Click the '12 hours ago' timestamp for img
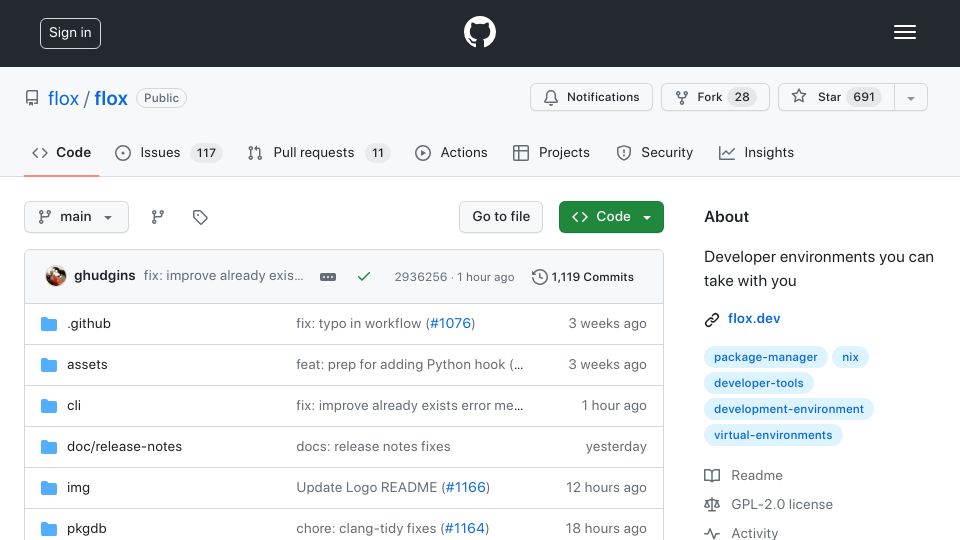This screenshot has height=540, width=960. 606,487
